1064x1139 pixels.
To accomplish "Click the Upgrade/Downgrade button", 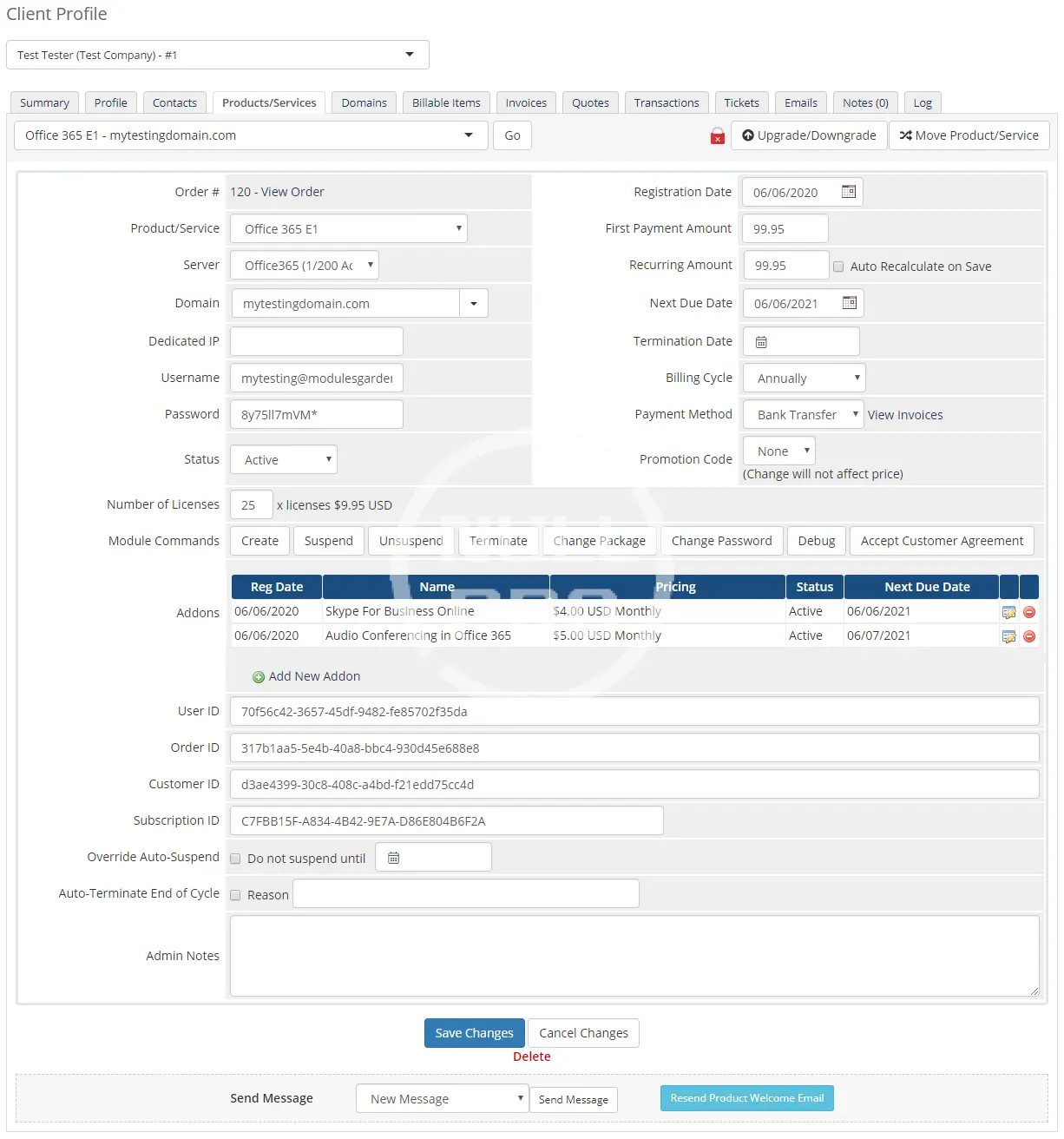I will [x=809, y=135].
